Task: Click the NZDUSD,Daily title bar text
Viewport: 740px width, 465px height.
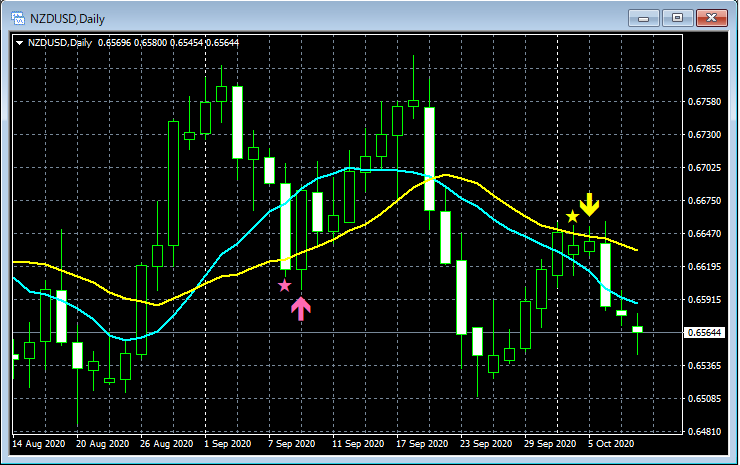Action: (x=67, y=19)
